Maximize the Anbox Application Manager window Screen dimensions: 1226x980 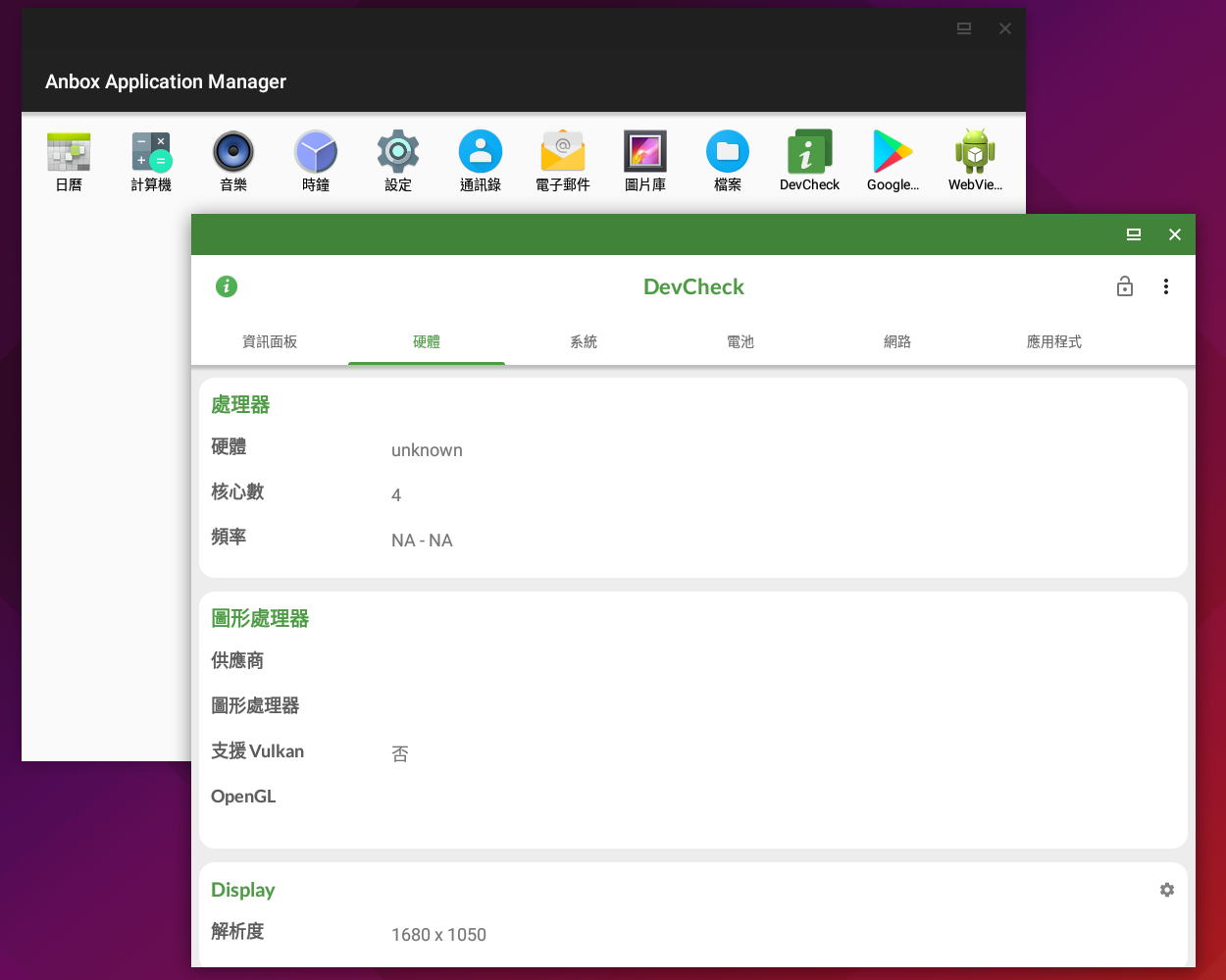coord(964,28)
